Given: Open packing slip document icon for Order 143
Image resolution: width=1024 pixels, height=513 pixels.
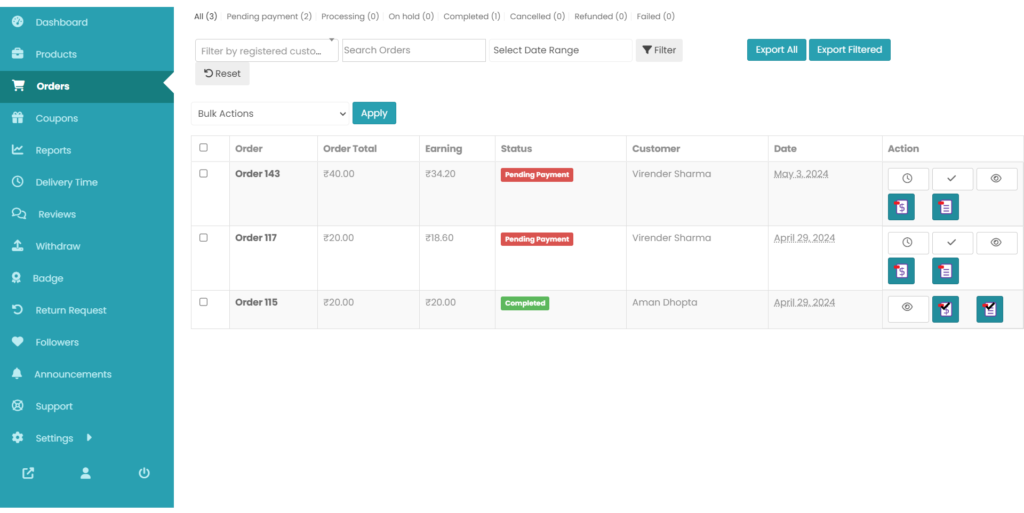Looking at the screenshot, I should click(946, 207).
